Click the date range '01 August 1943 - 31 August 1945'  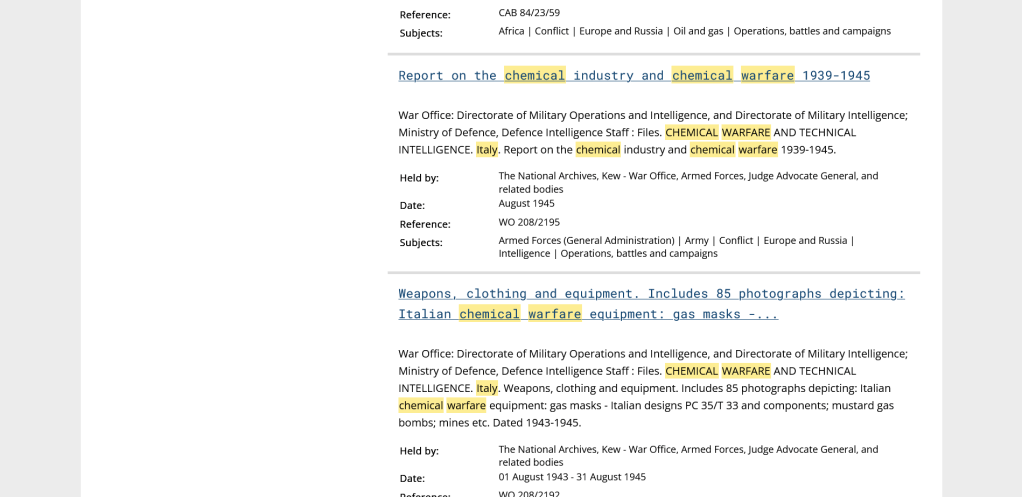[x=572, y=477]
